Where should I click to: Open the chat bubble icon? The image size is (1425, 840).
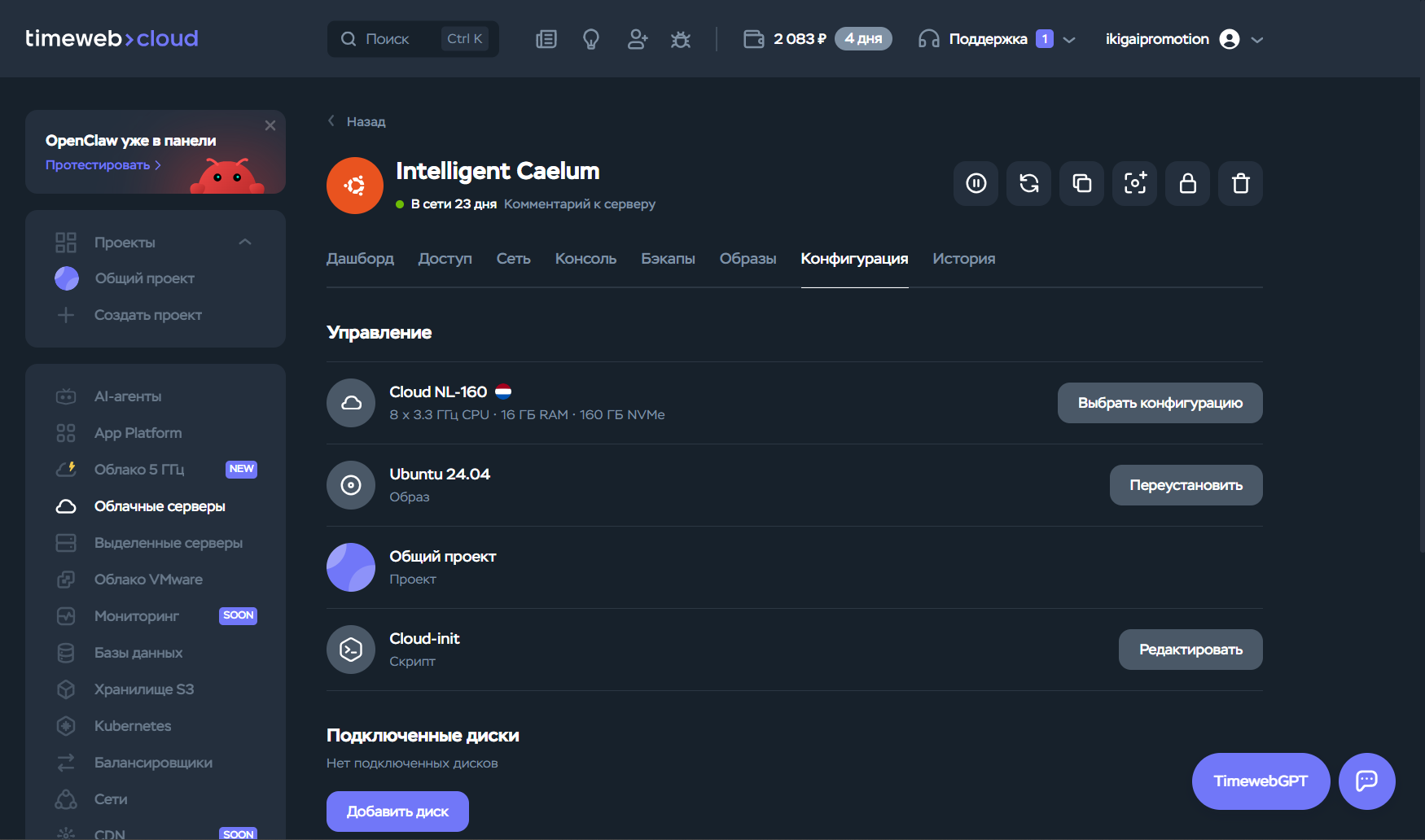point(1367,781)
